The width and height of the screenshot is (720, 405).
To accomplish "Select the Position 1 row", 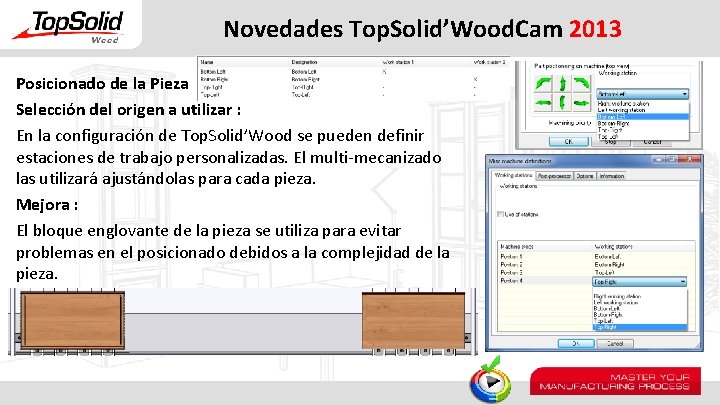I will [x=512, y=257].
